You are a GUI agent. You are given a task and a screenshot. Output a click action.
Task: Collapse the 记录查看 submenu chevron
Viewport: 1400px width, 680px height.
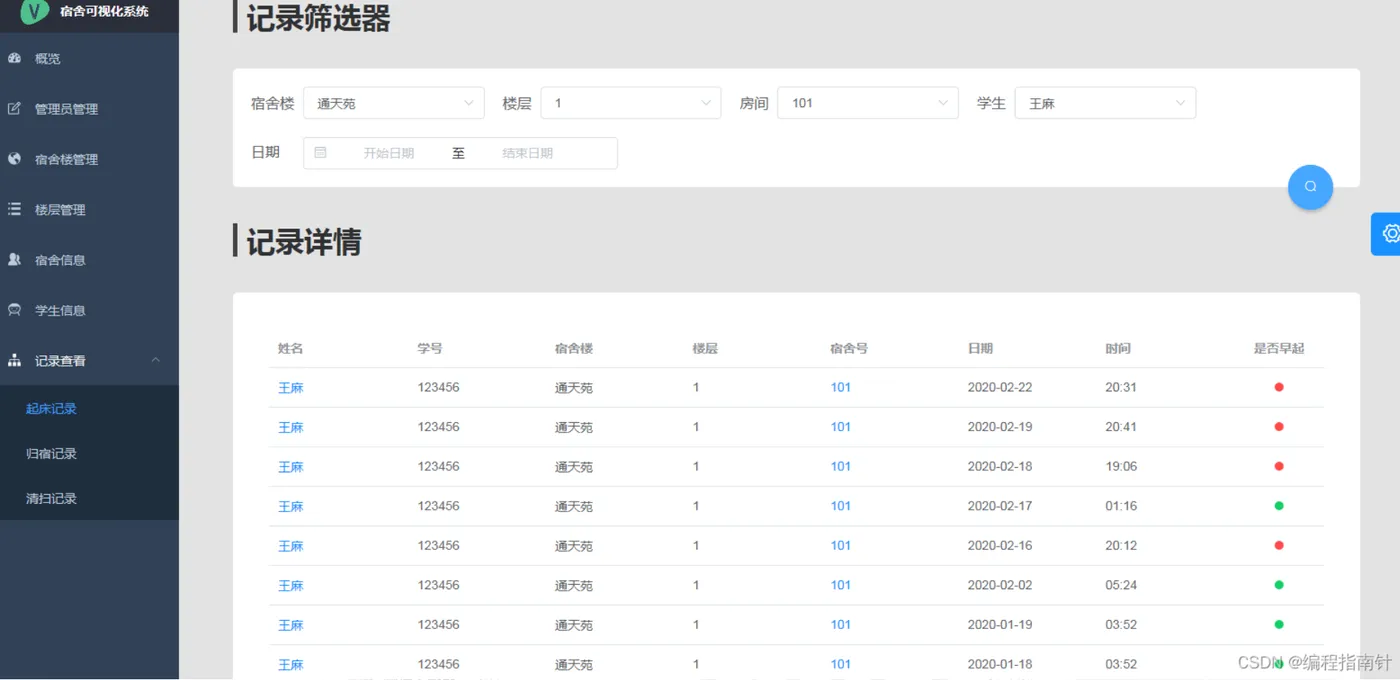click(x=156, y=360)
